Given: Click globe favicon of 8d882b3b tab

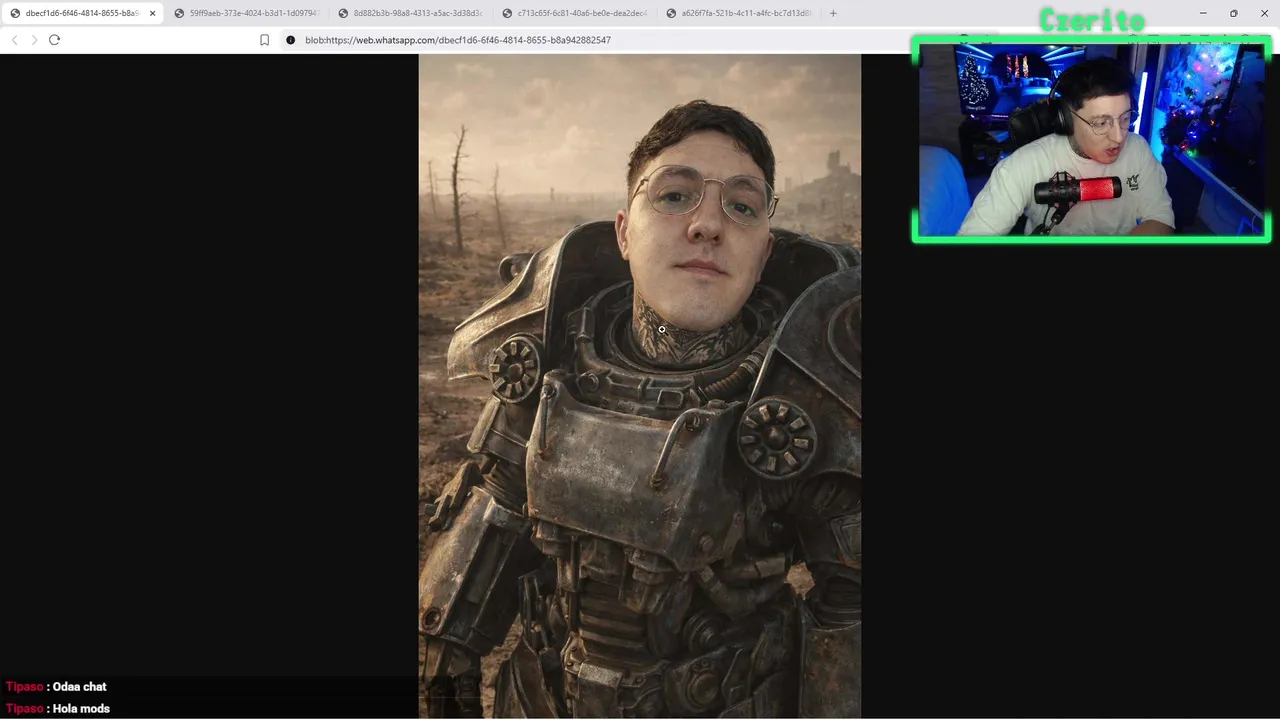Looking at the screenshot, I should [x=343, y=13].
